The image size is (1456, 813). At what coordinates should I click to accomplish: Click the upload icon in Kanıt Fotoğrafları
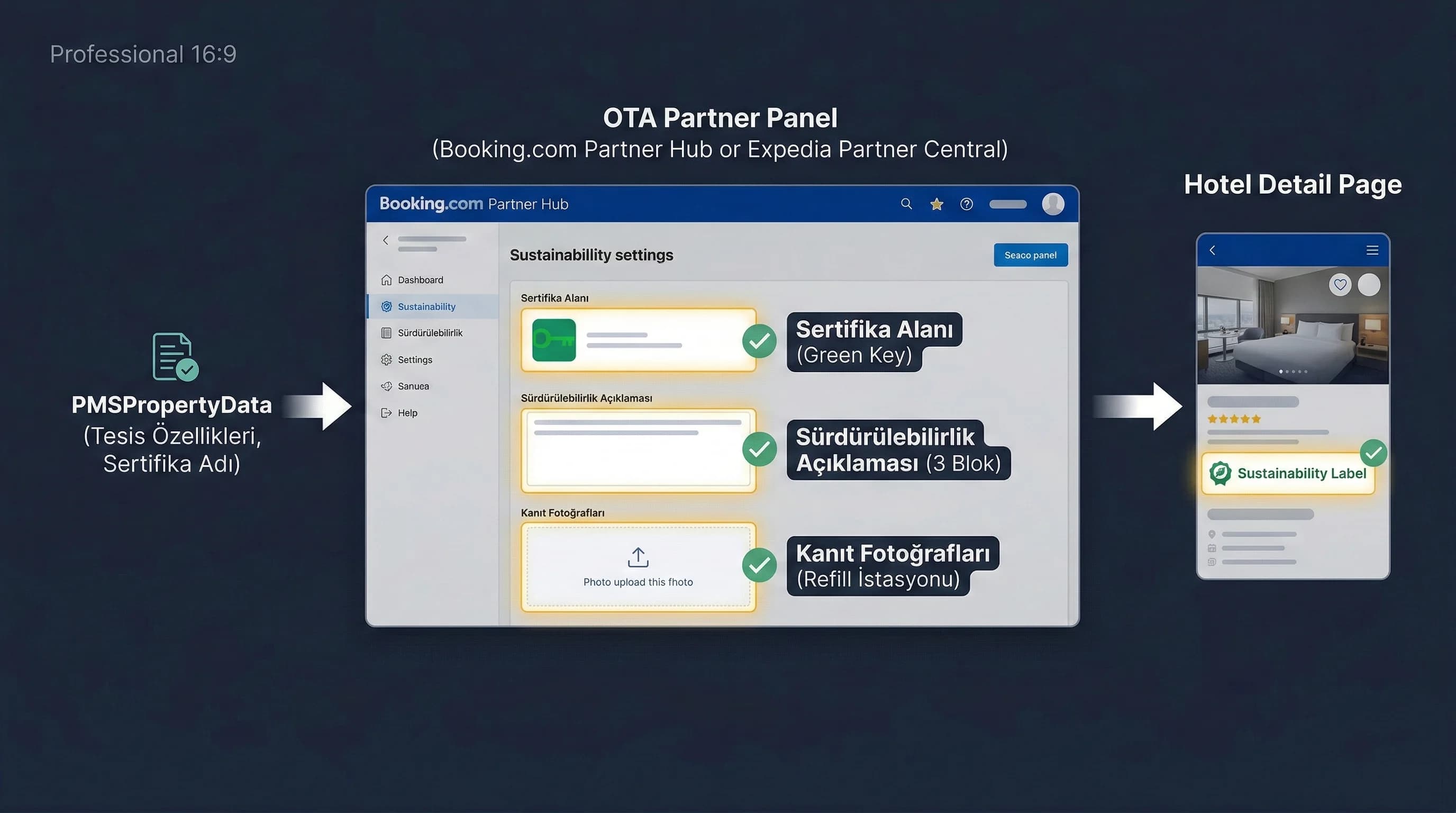coord(638,557)
